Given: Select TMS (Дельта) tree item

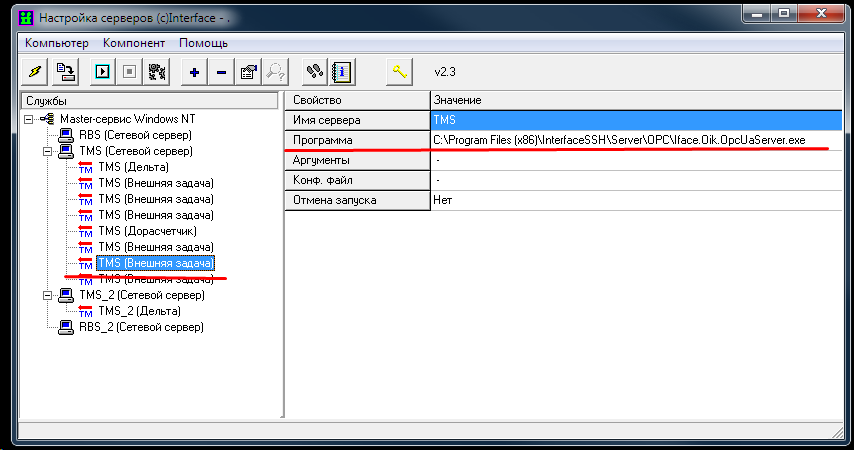Looking at the screenshot, I should (133, 167).
